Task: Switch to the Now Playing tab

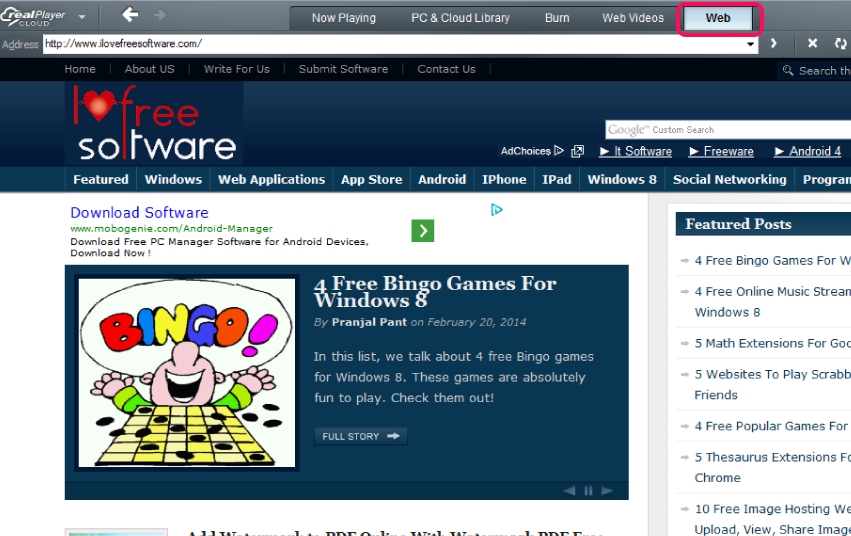Action: click(343, 18)
